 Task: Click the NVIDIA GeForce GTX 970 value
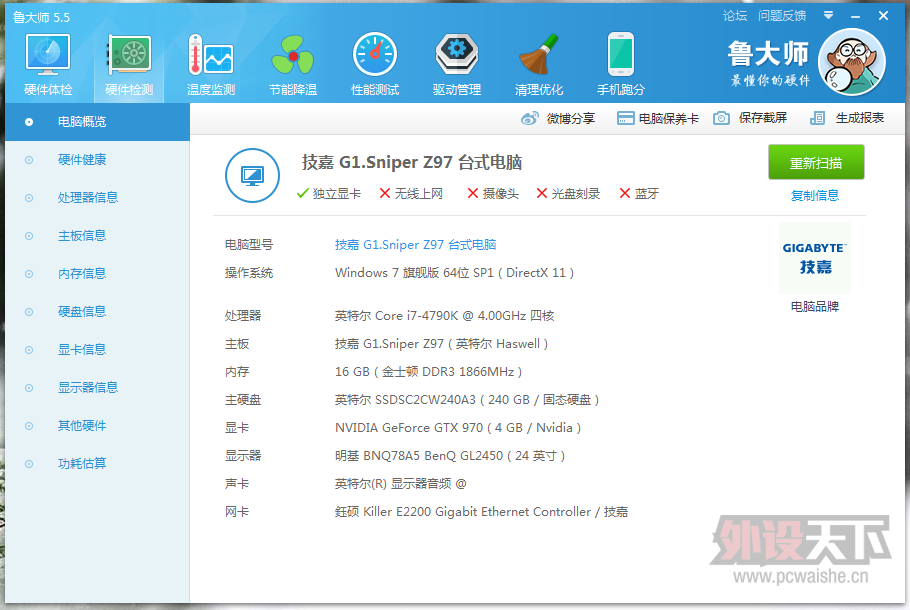tap(458, 428)
